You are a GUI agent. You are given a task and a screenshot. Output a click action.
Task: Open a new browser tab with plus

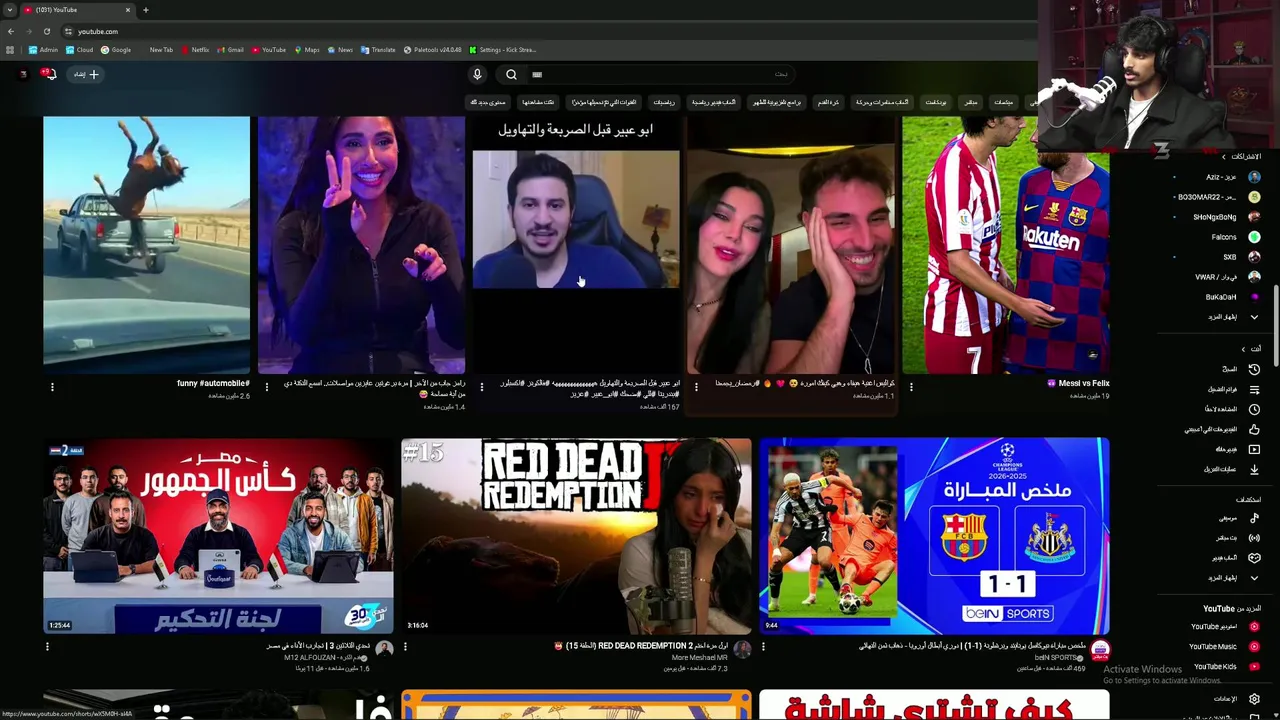tap(145, 10)
